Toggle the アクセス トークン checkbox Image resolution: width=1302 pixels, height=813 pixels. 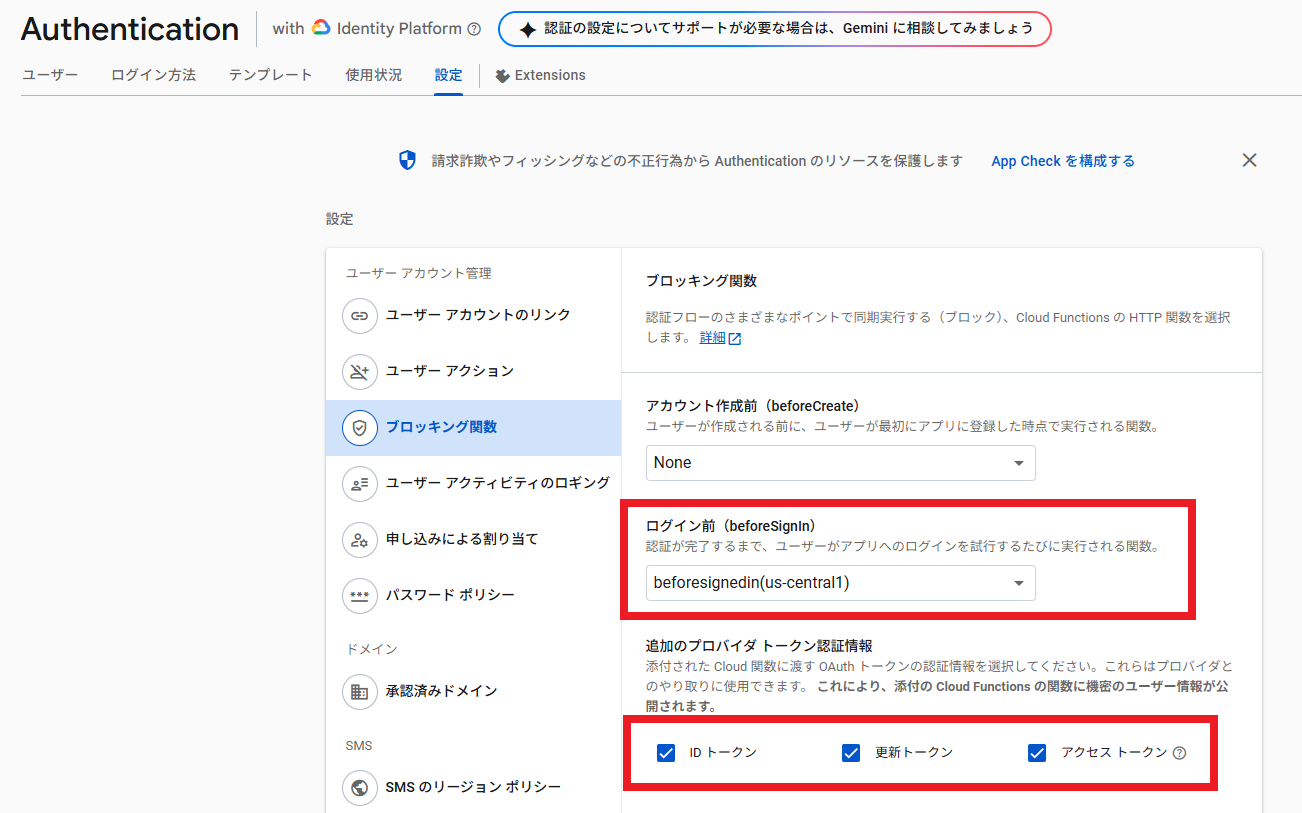tap(1037, 753)
